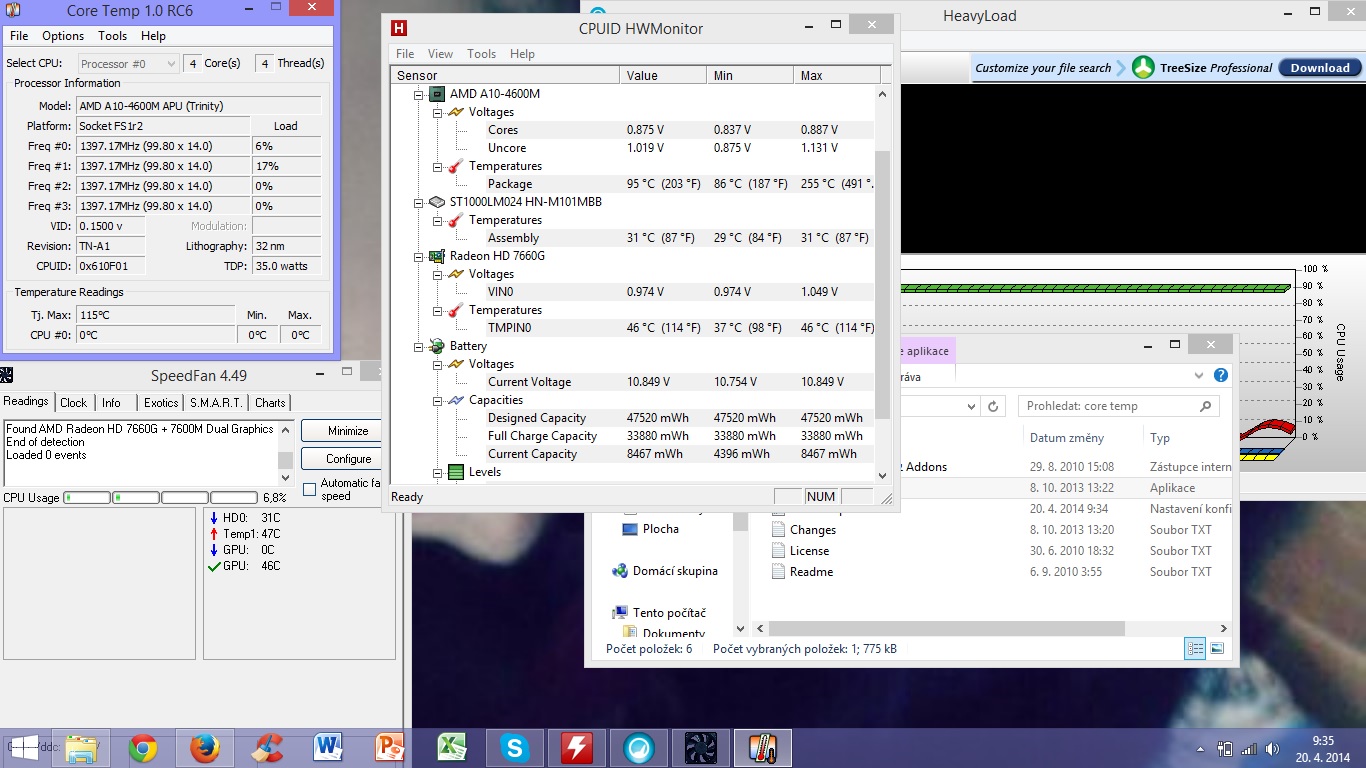Collapse the Levels group in HWMonitor

click(437, 472)
